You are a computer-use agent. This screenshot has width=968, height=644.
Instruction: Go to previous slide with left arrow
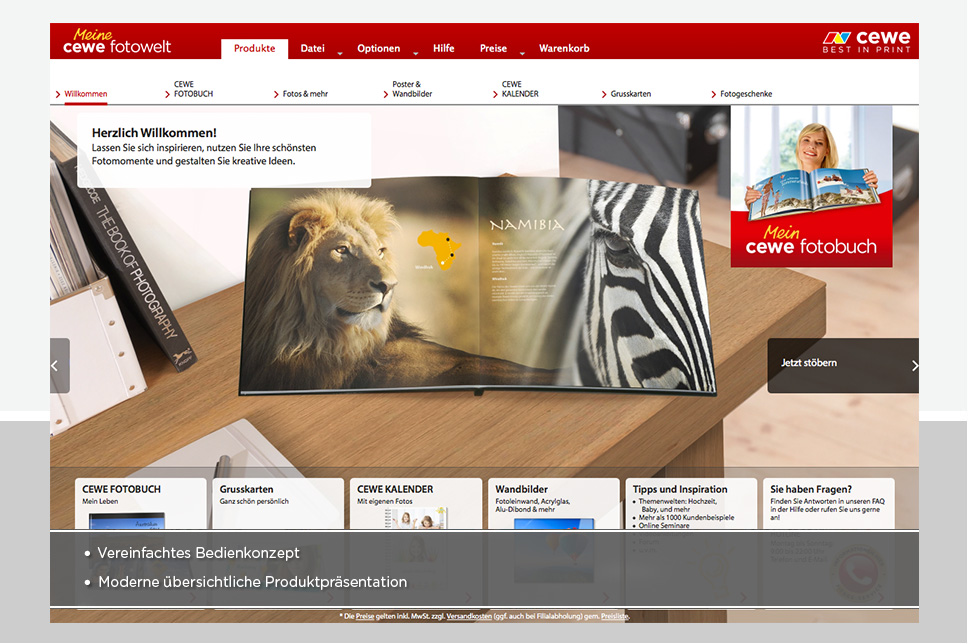(x=59, y=365)
